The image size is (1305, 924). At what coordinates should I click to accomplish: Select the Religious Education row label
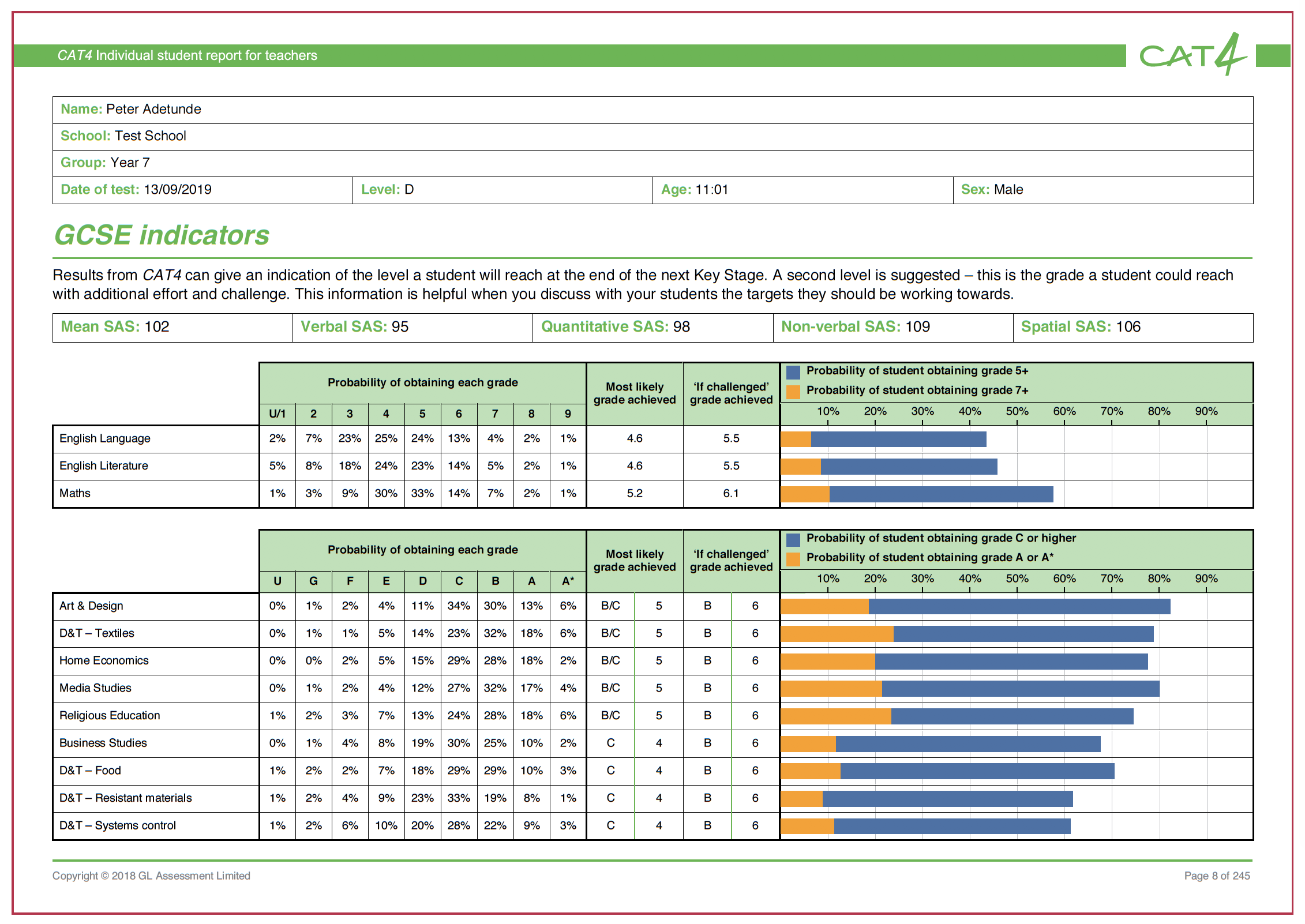[x=110, y=716]
